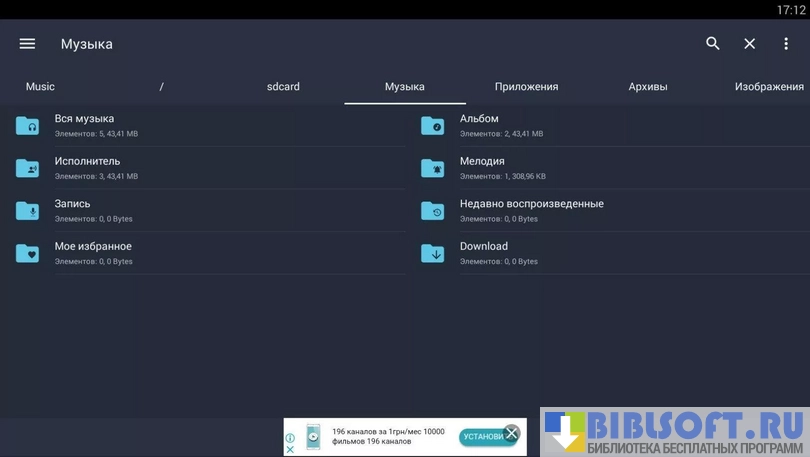Switch to the Приложения tab

tap(526, 87)
